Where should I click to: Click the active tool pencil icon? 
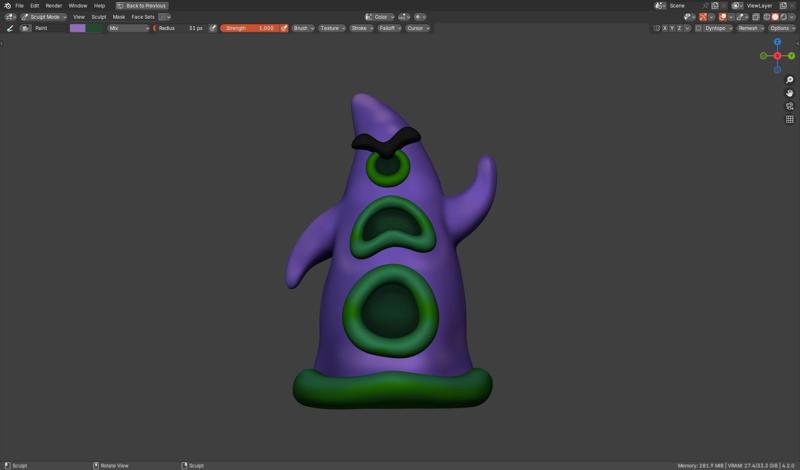point(10,28)
